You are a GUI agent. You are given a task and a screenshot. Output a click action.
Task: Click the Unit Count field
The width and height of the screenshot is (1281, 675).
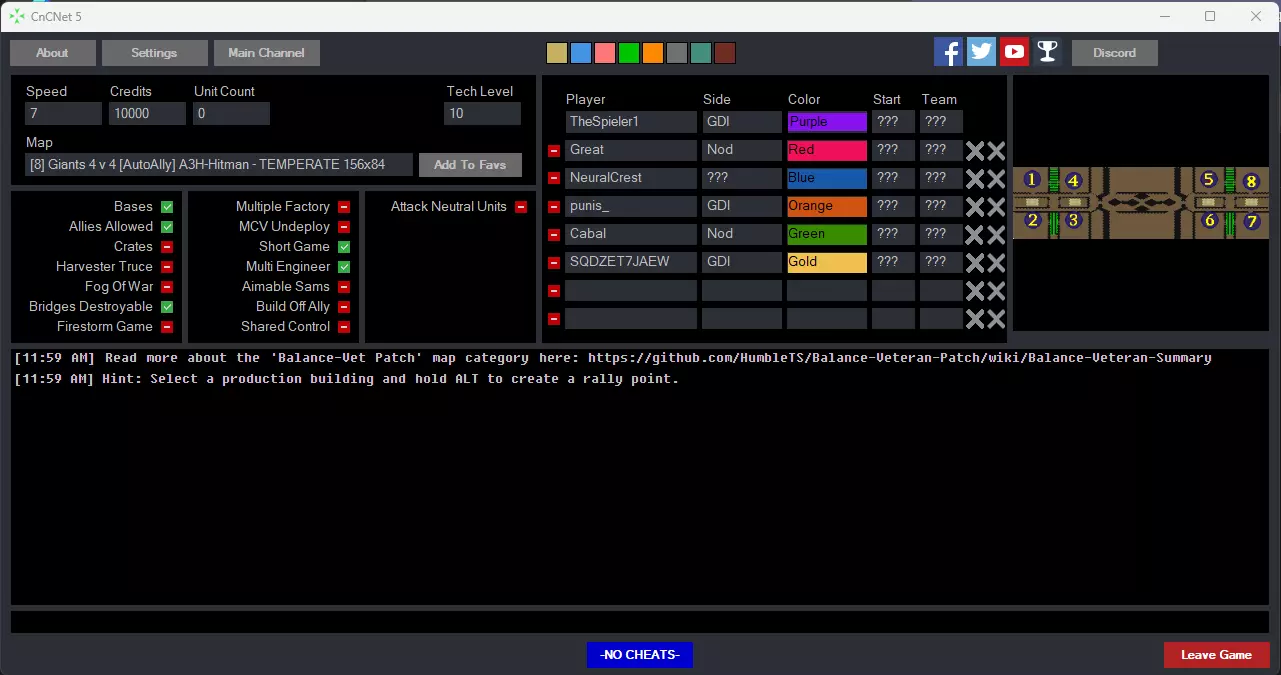tap(232, 113)
